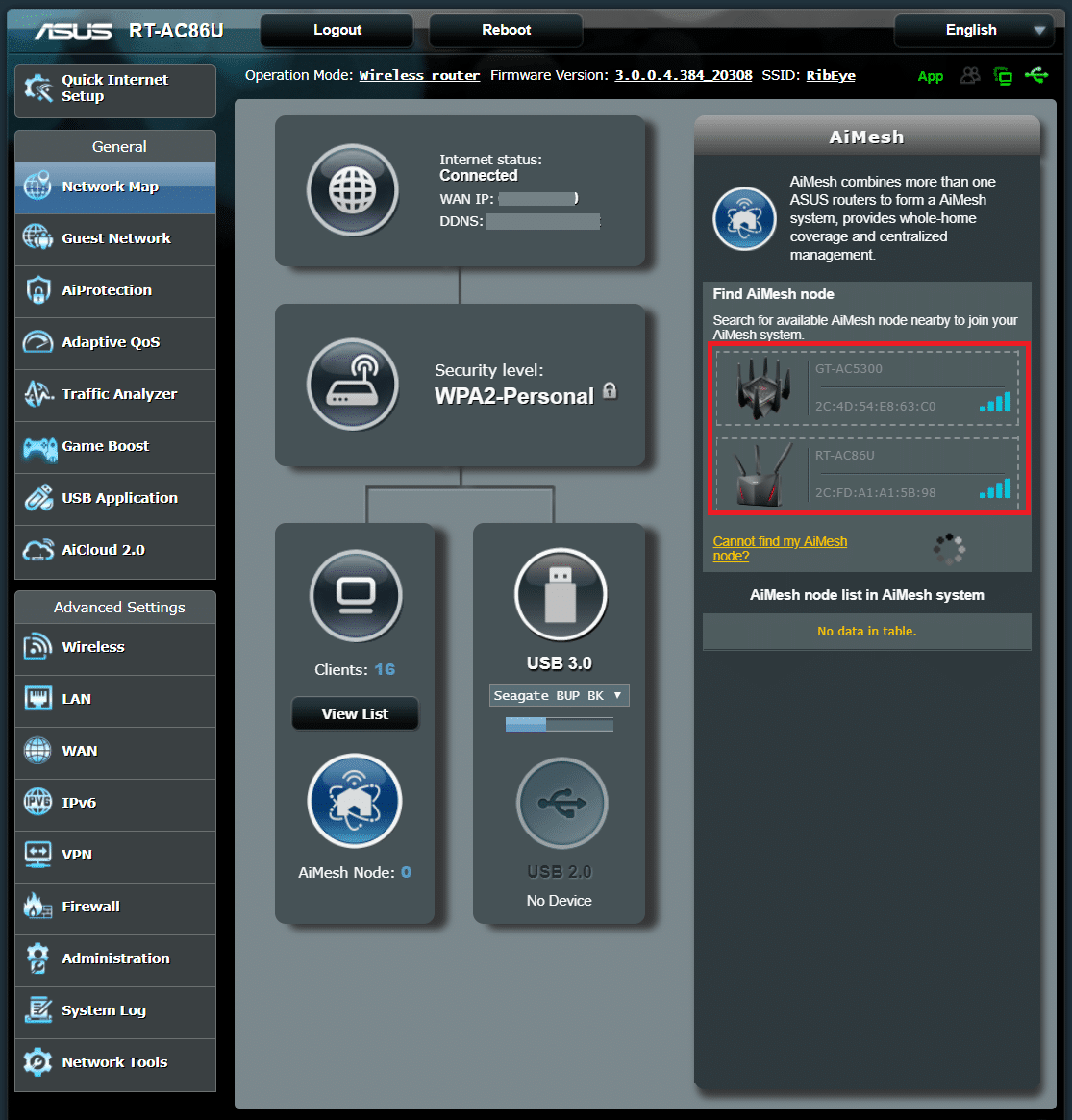Click the RibEye SSID link
Viewport: 1072px width, 1120px height.
click(x=831, y=76)
